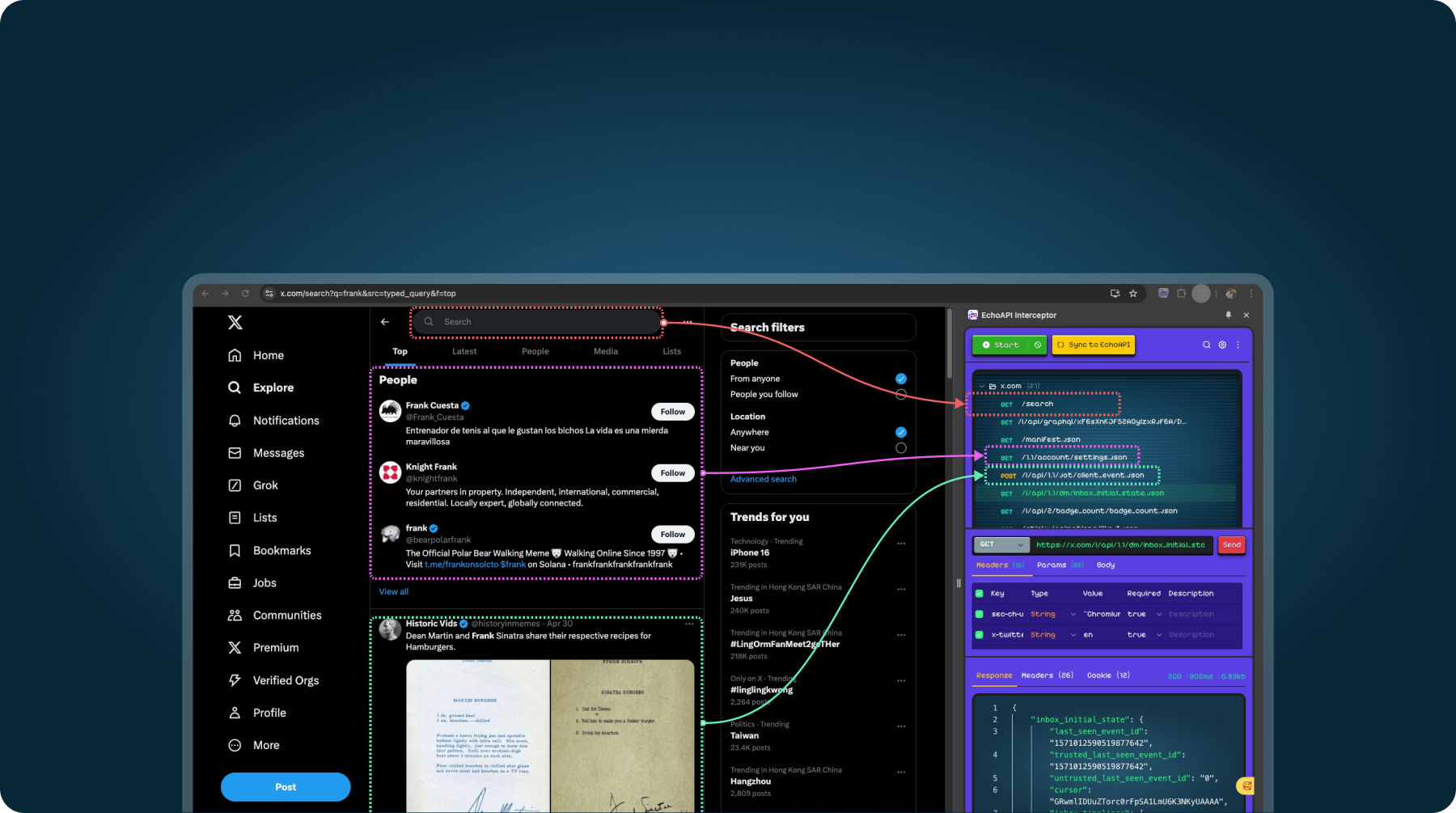Open Communities in the sidebar
1456x813 pixels.
(x=275, y=615)
